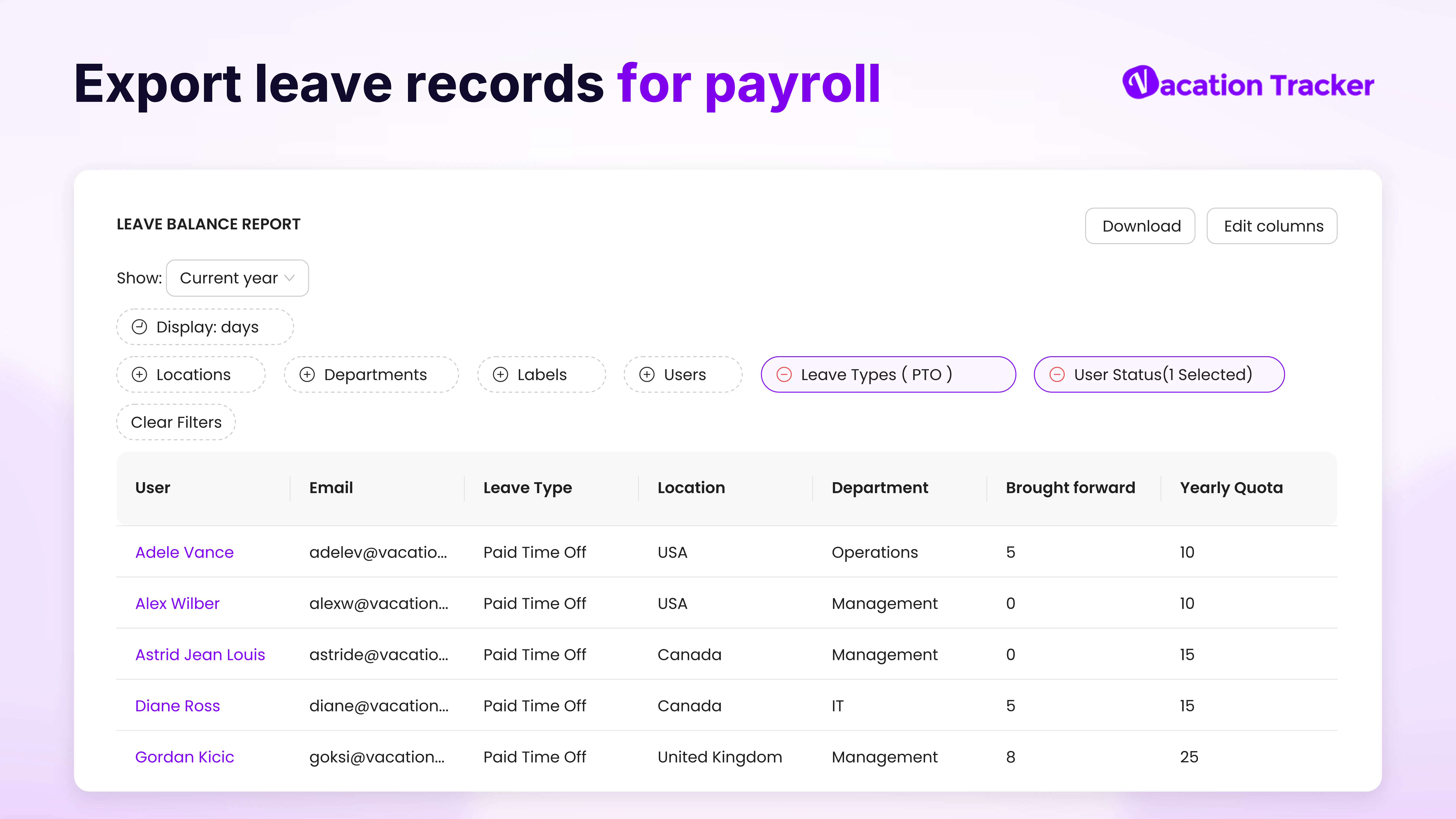Image resolution: width=1456 pixels, height=819 pixels.
Task: Click the plus icon on Departments filter
Action: pyautogui.click(x=307, y=374)
